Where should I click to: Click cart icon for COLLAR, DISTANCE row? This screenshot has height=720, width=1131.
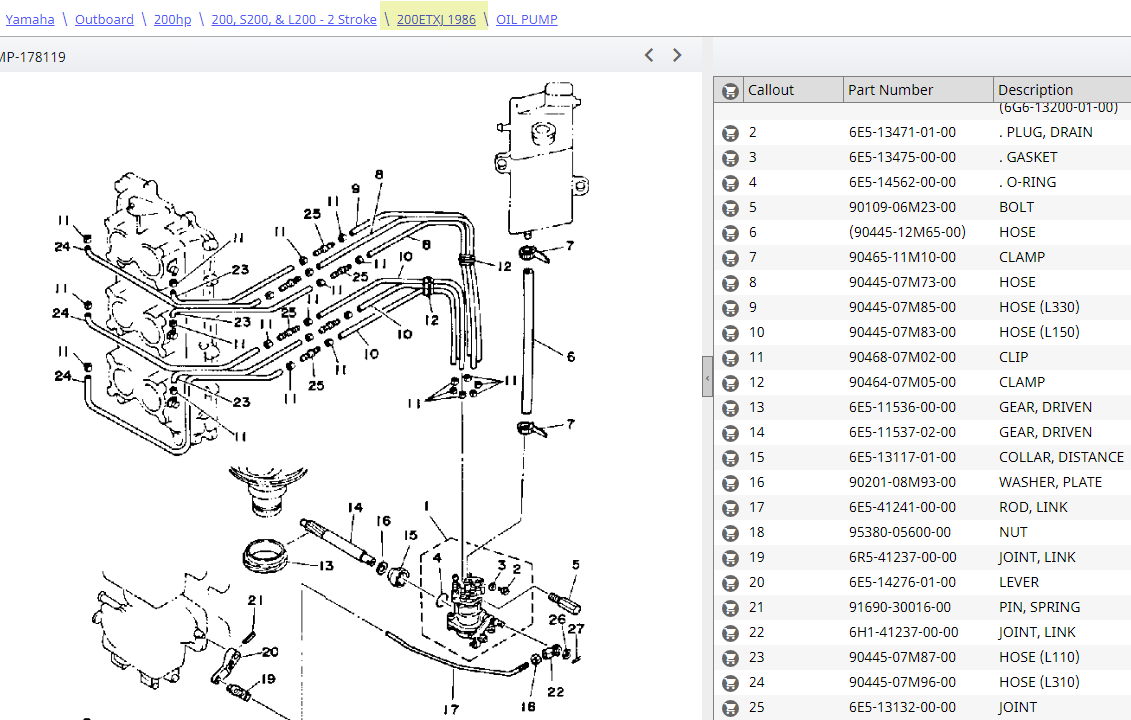pyautogui.click(x=730, y=458)
